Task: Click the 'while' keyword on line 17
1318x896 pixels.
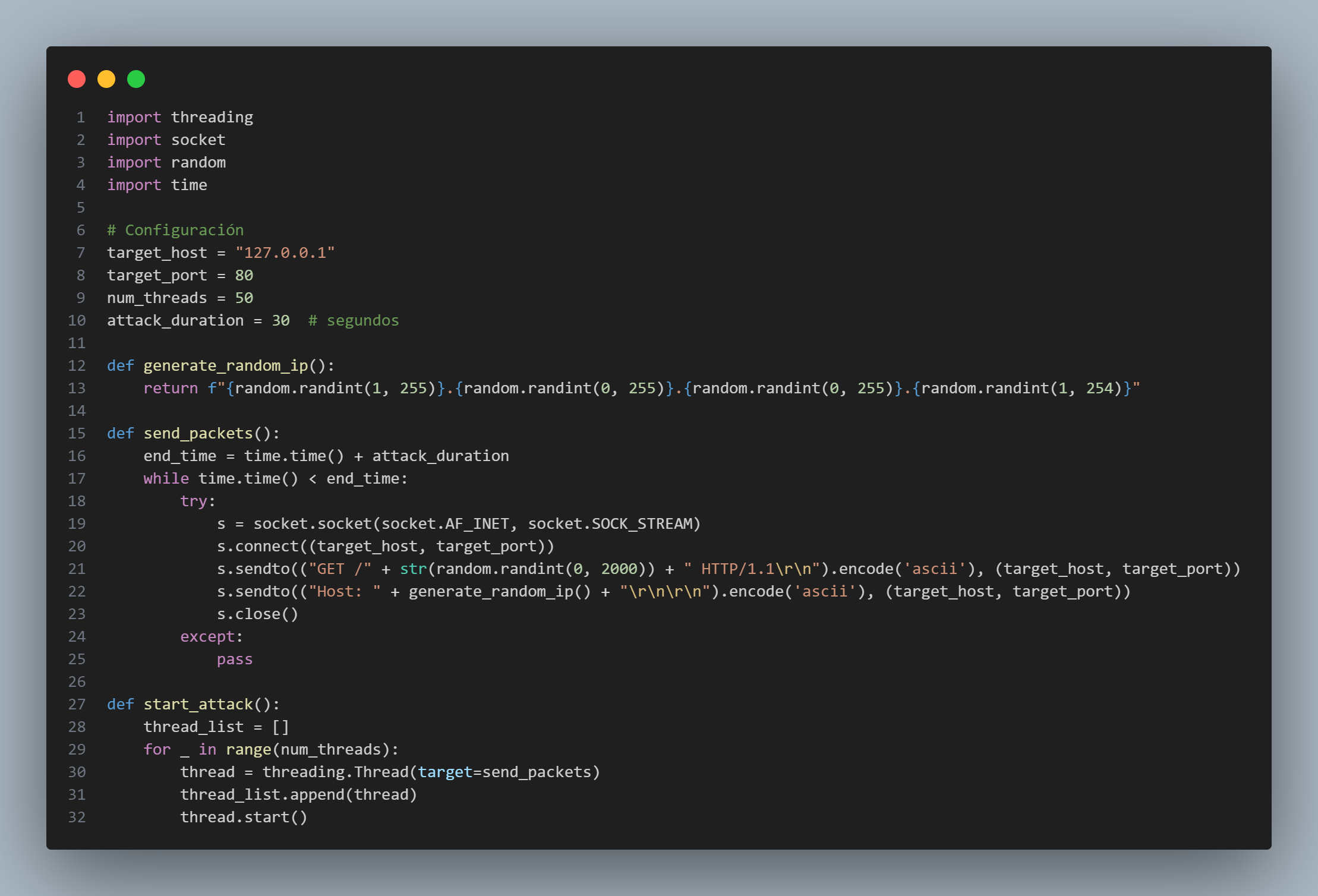Action: pyautogui.click(x=166, y=478)
